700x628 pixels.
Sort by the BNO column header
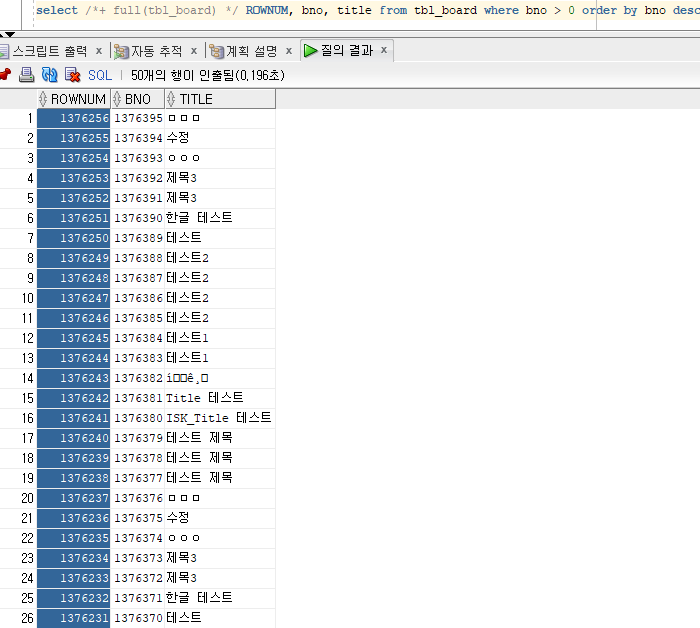click(x=138, y=99)
